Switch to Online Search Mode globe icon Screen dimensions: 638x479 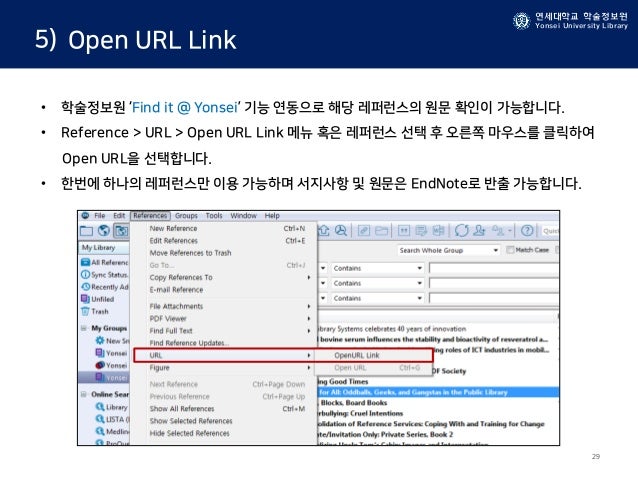coord(104,231)
